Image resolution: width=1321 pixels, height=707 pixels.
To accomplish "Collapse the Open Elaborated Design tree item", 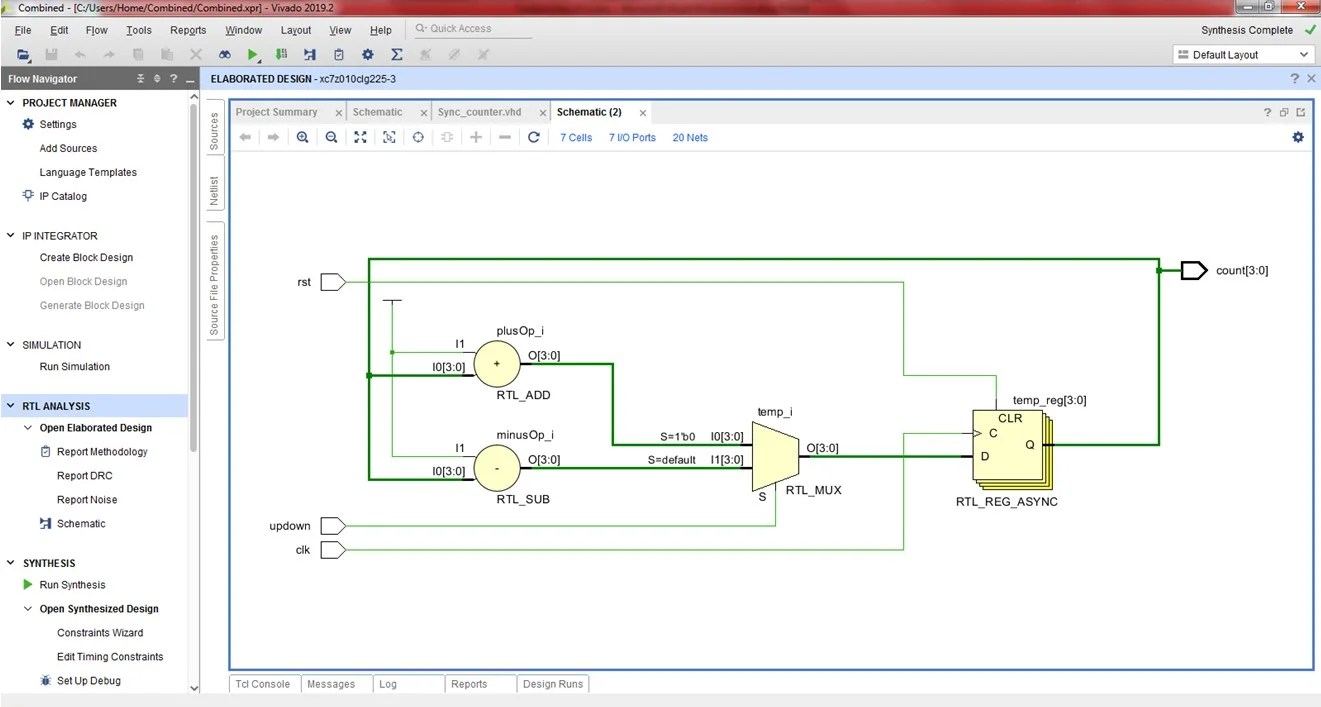I will (28, 427).
